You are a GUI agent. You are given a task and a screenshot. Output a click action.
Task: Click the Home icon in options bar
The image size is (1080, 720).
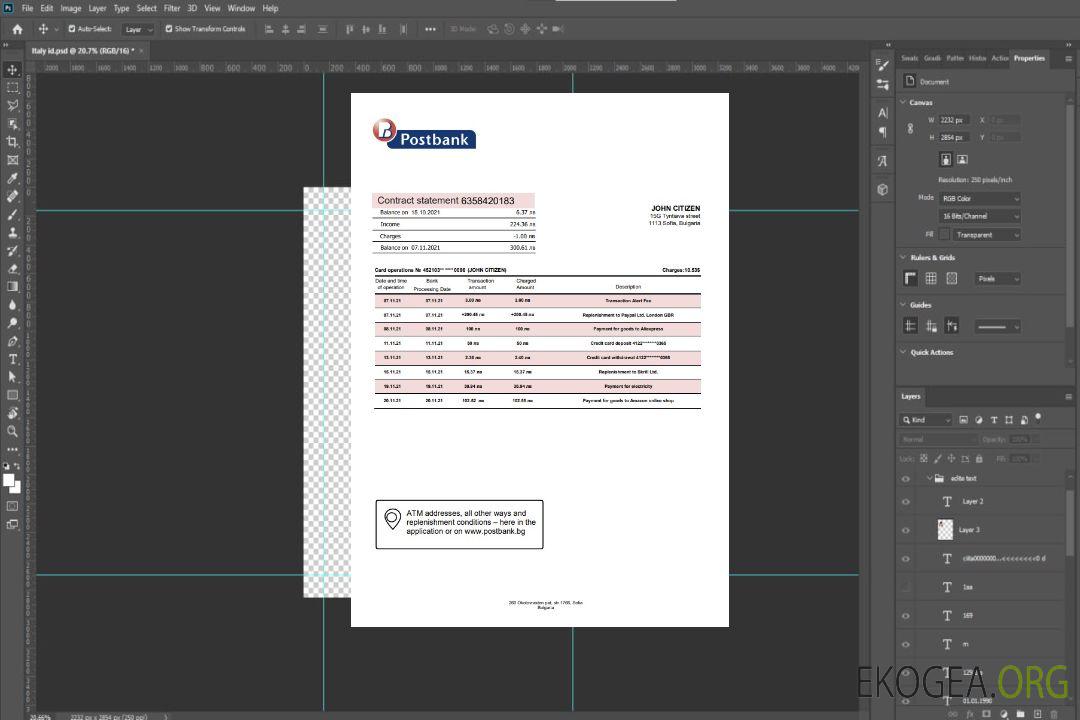click(17, 29)
